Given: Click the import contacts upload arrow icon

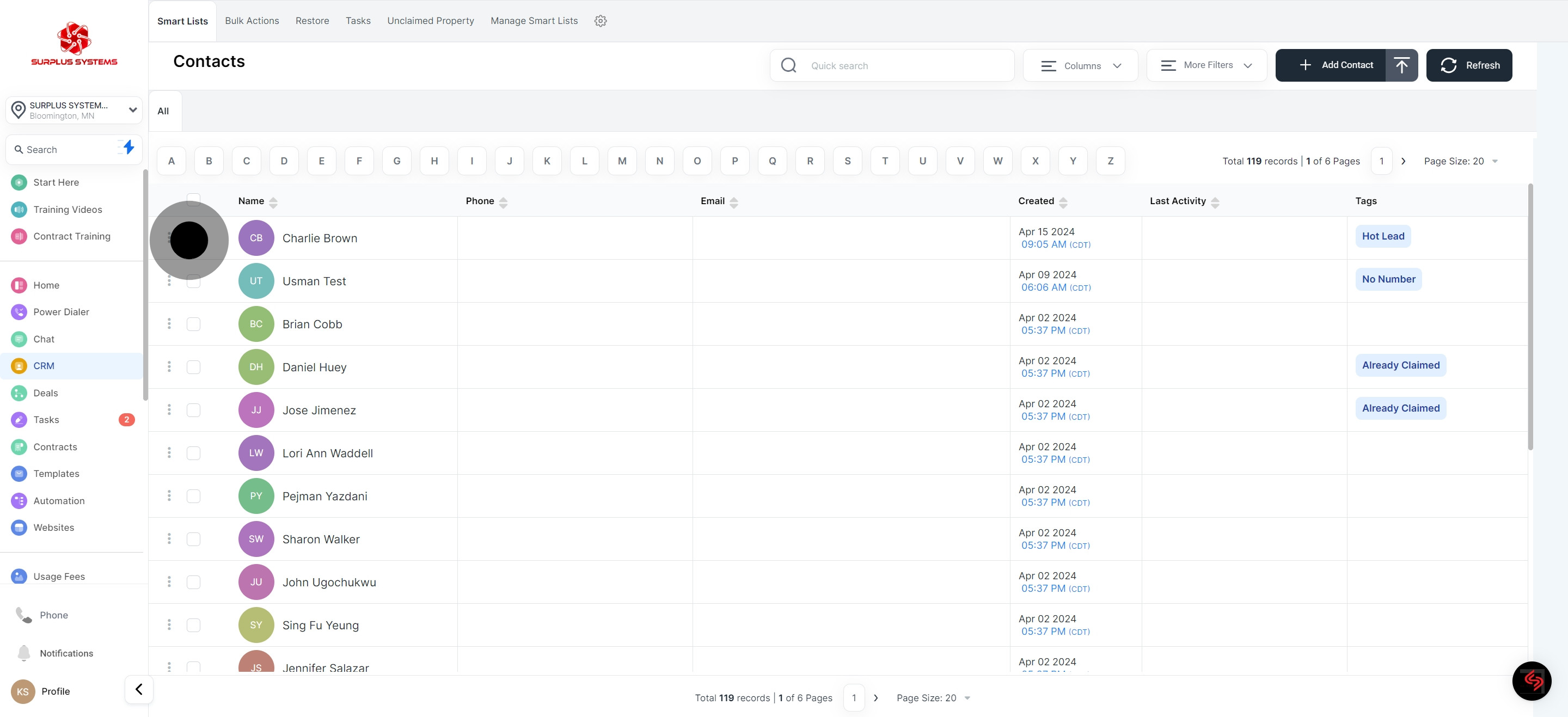Looking at the screenshot, I should tap(1401, 65).
